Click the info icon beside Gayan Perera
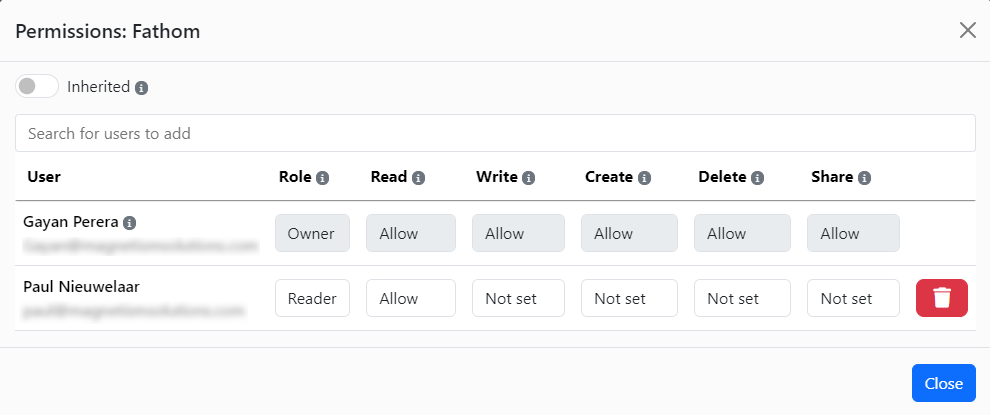Screen dimensions: 990x415 [129, 222]
